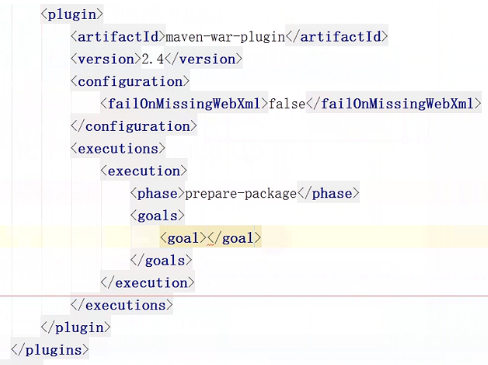Click the false value in failOnMissingWebXml
488x365 pixels.
pyautogui.click(x=287, y=104)
